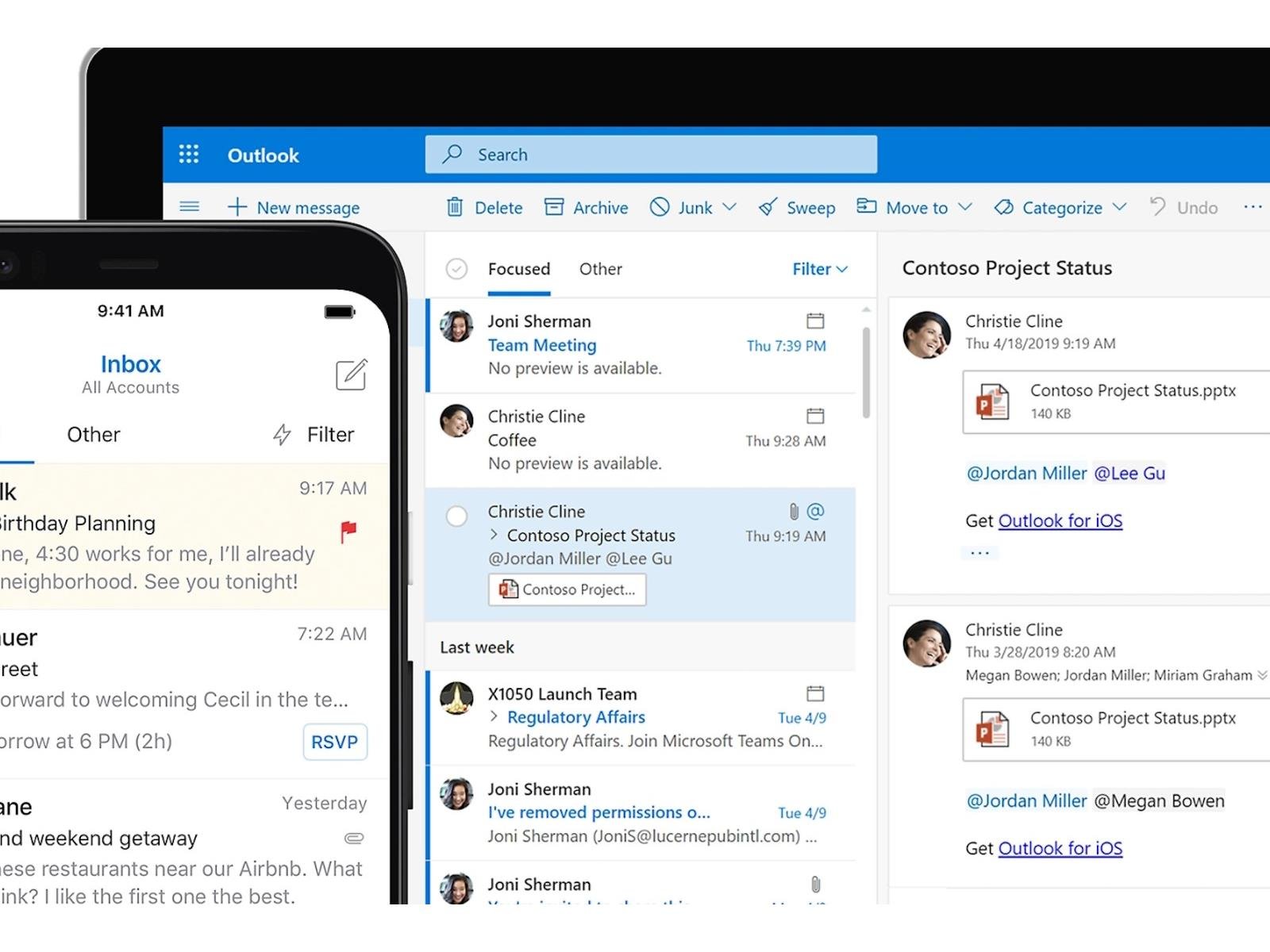Toggle the select-all circle beside Focused
This screenshot has height=952, width=1270.
pos(456,269)
